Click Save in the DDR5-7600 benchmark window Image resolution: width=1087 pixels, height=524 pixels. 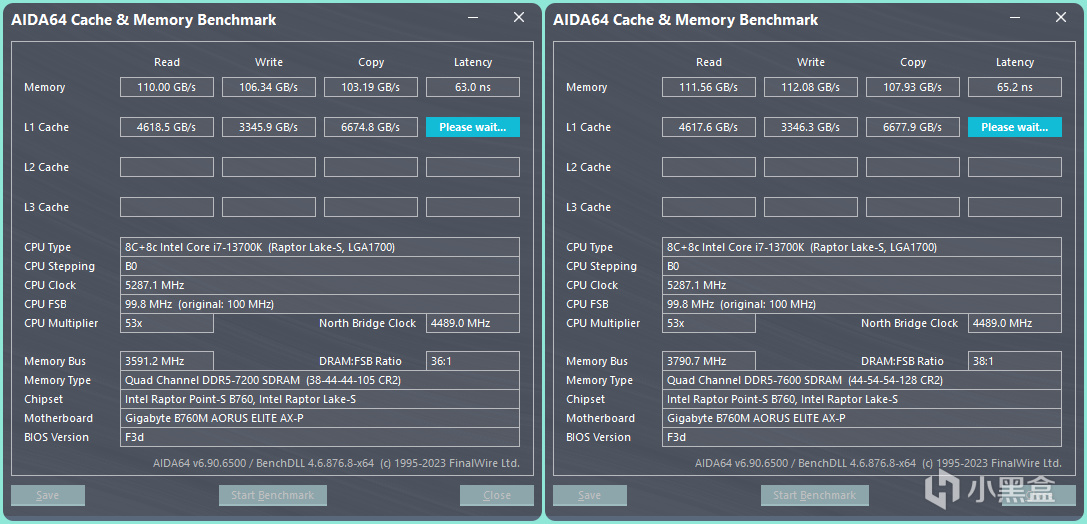[x=590, y=495]
